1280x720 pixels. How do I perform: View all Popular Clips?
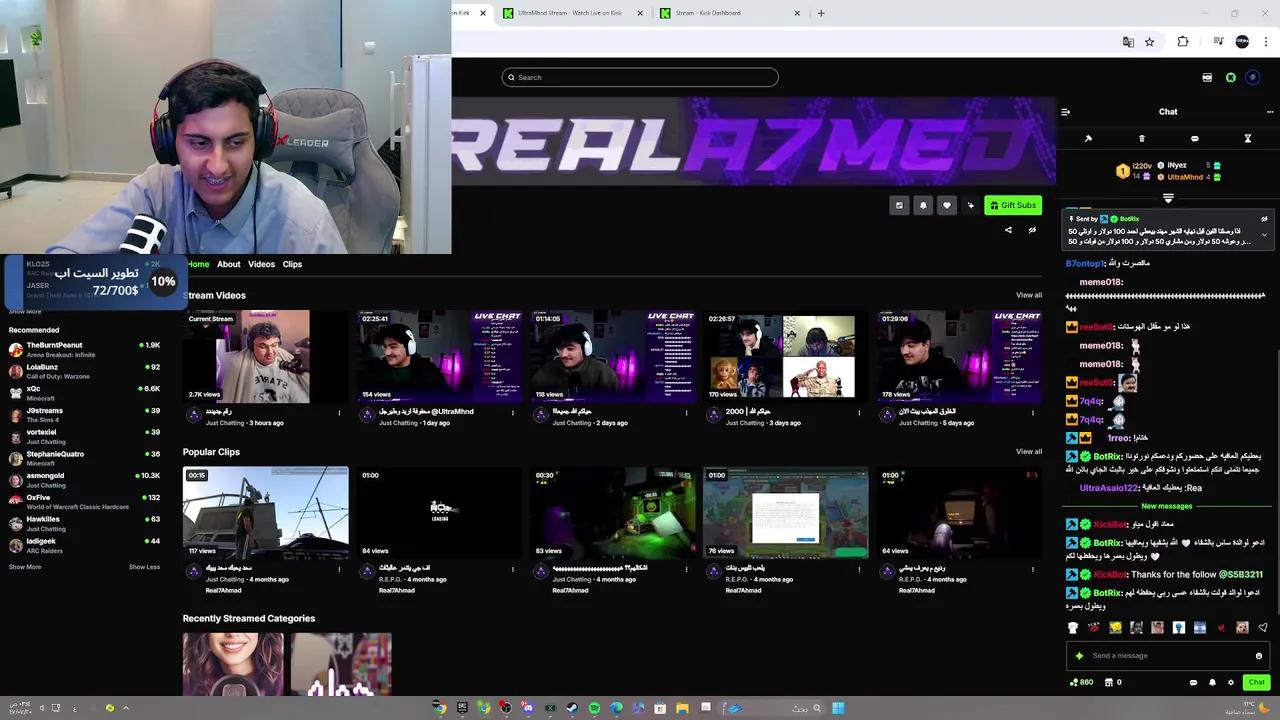(1029, 451)
